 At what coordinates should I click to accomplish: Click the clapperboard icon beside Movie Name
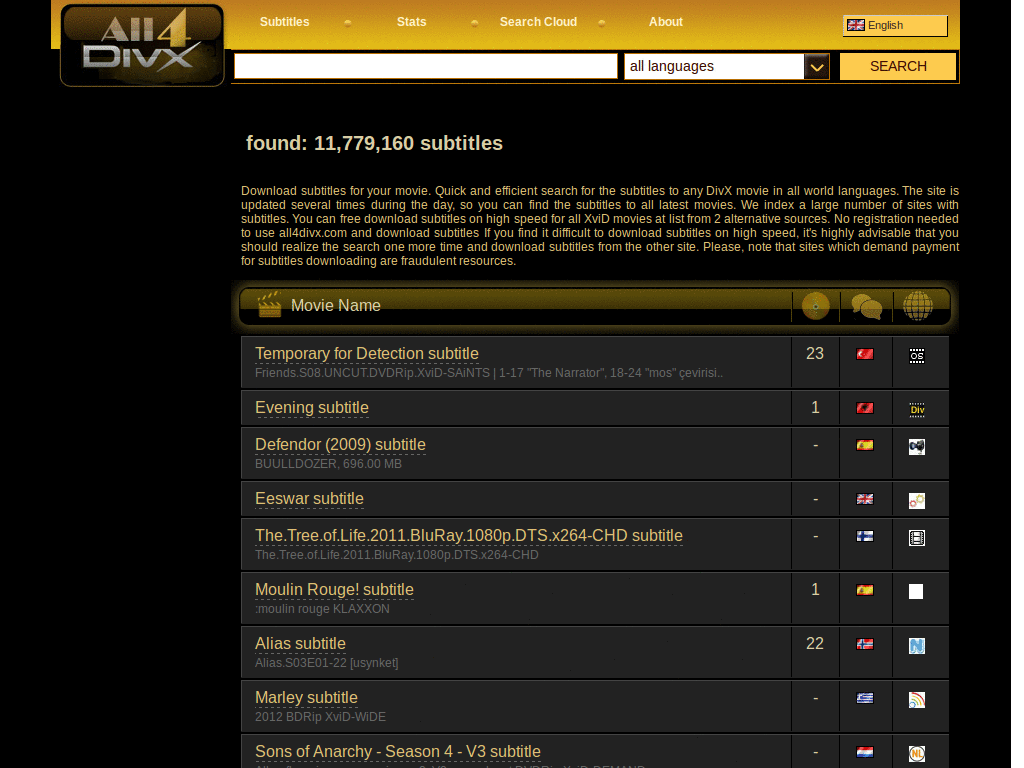[x=269, y=304]
